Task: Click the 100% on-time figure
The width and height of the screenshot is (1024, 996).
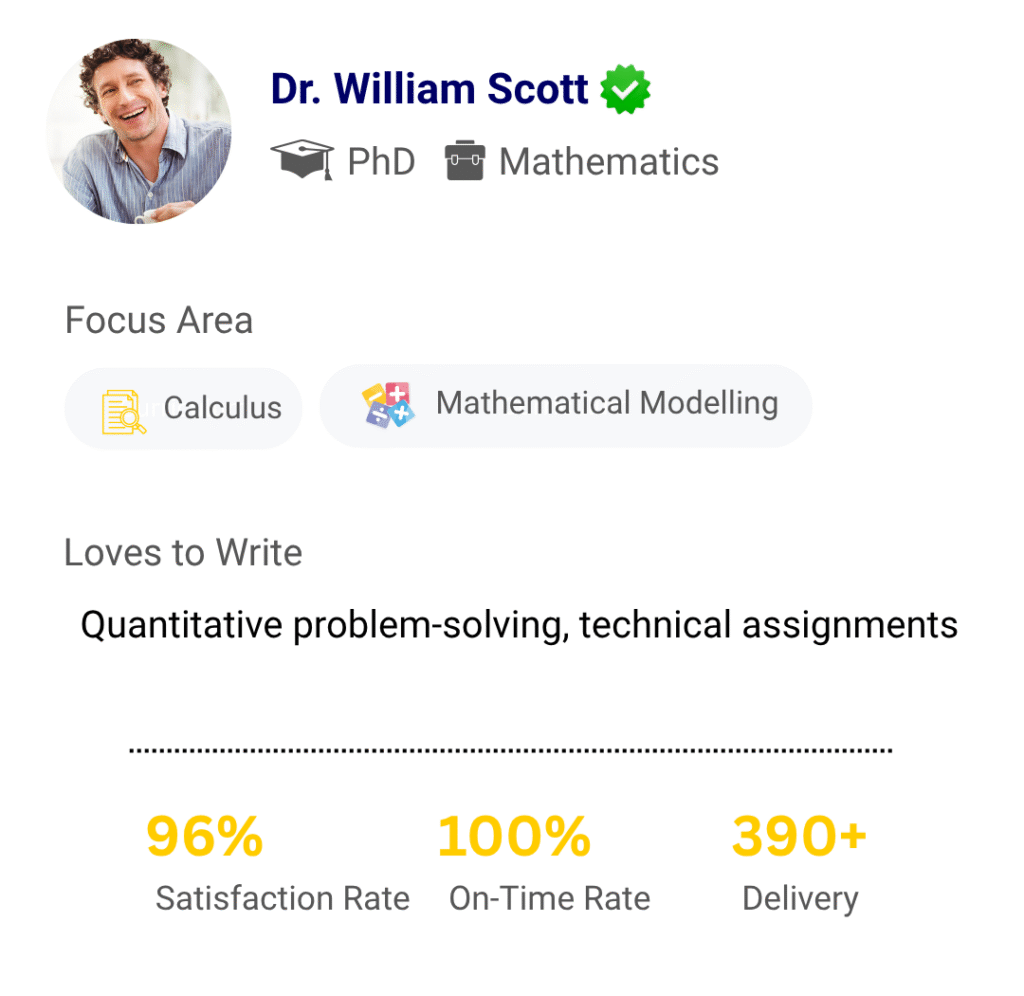Action: pyautogui.click(x=514, y=837)
